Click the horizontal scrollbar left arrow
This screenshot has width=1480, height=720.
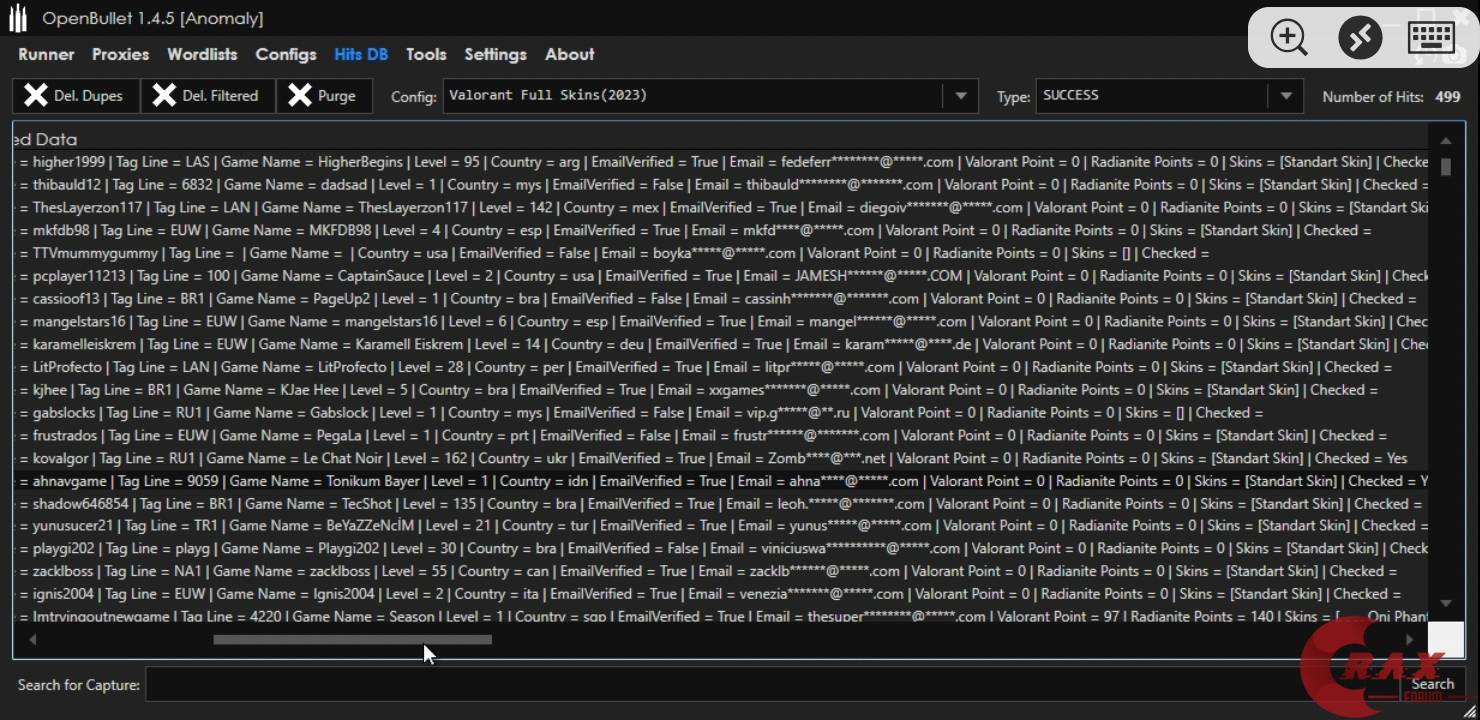coord(32,639)
